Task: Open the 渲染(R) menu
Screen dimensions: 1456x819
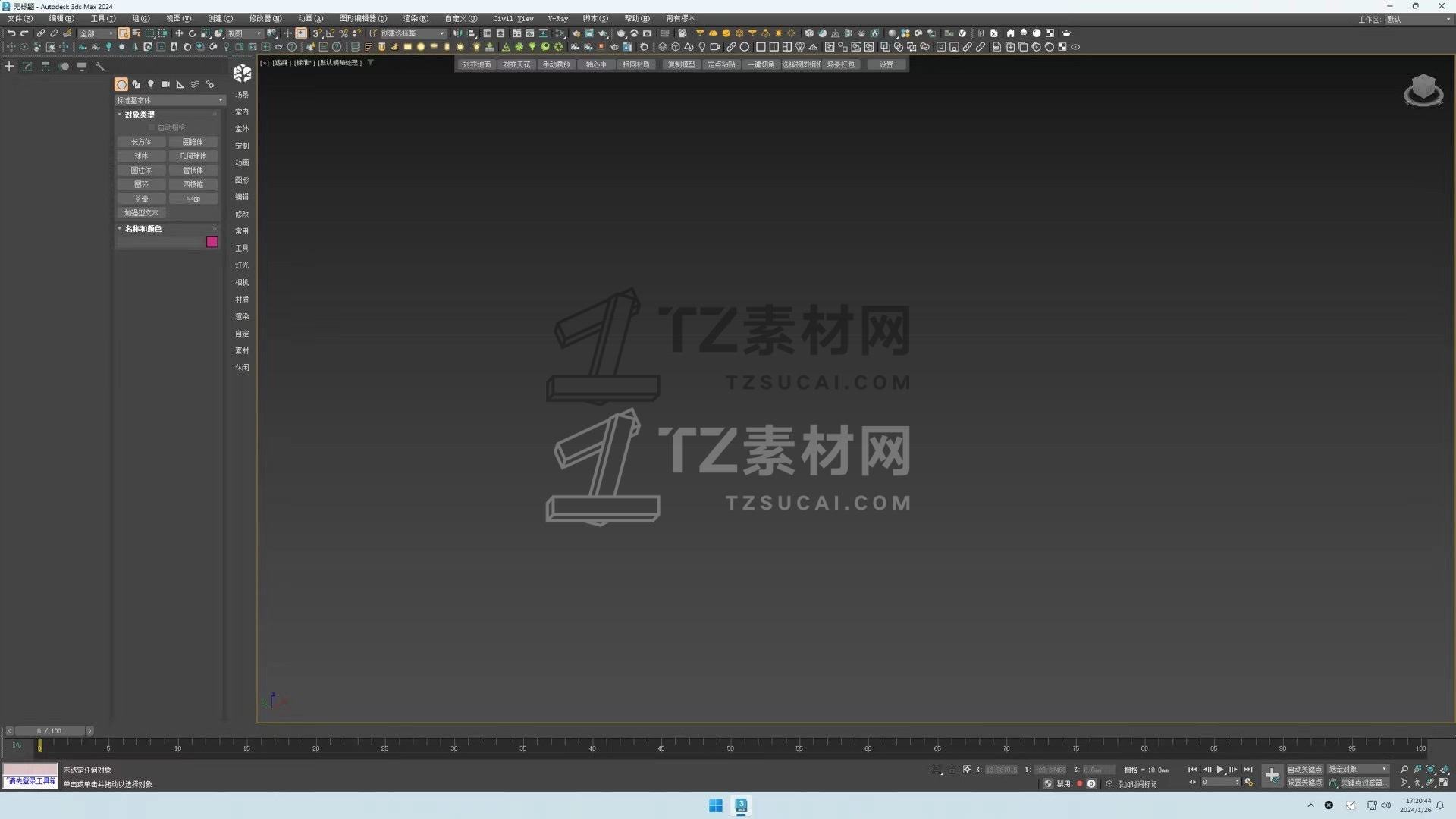Action: [x=416, y=18]
